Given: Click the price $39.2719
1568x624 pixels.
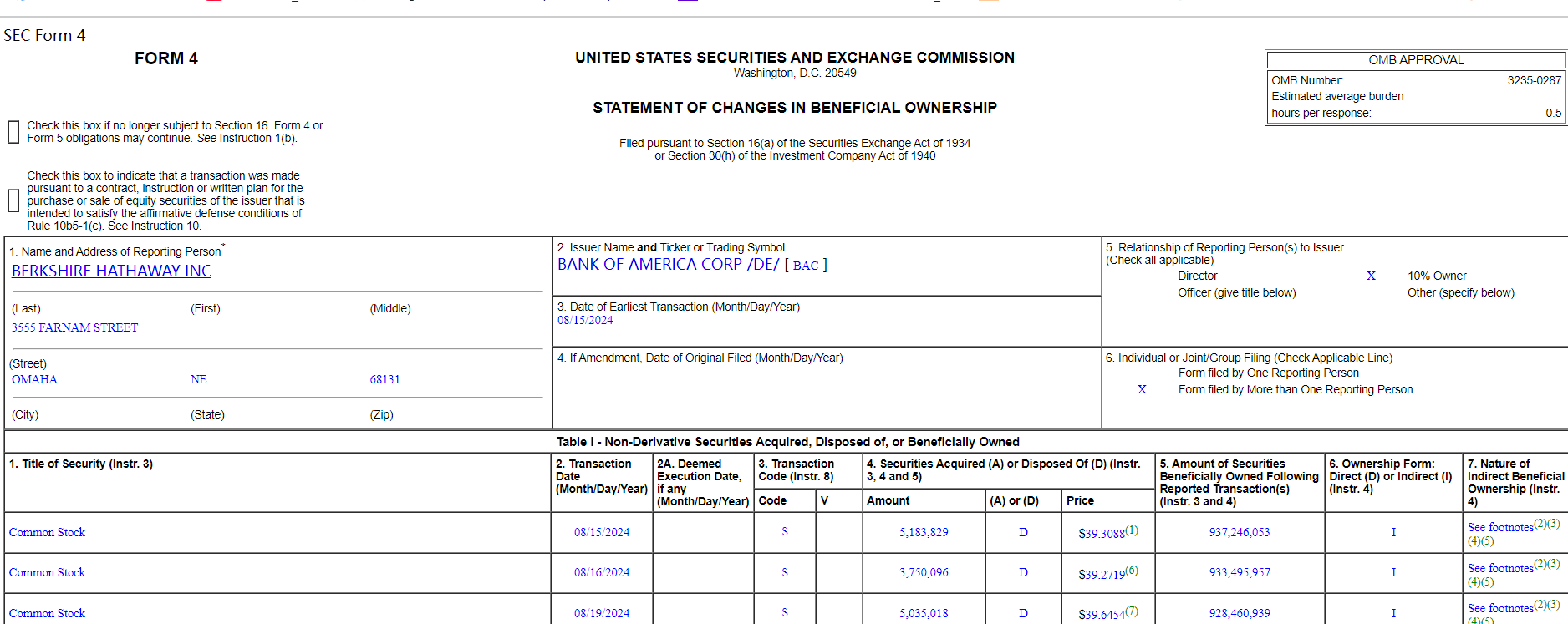Looking at the screenshot, I should tap(1102, 574).
